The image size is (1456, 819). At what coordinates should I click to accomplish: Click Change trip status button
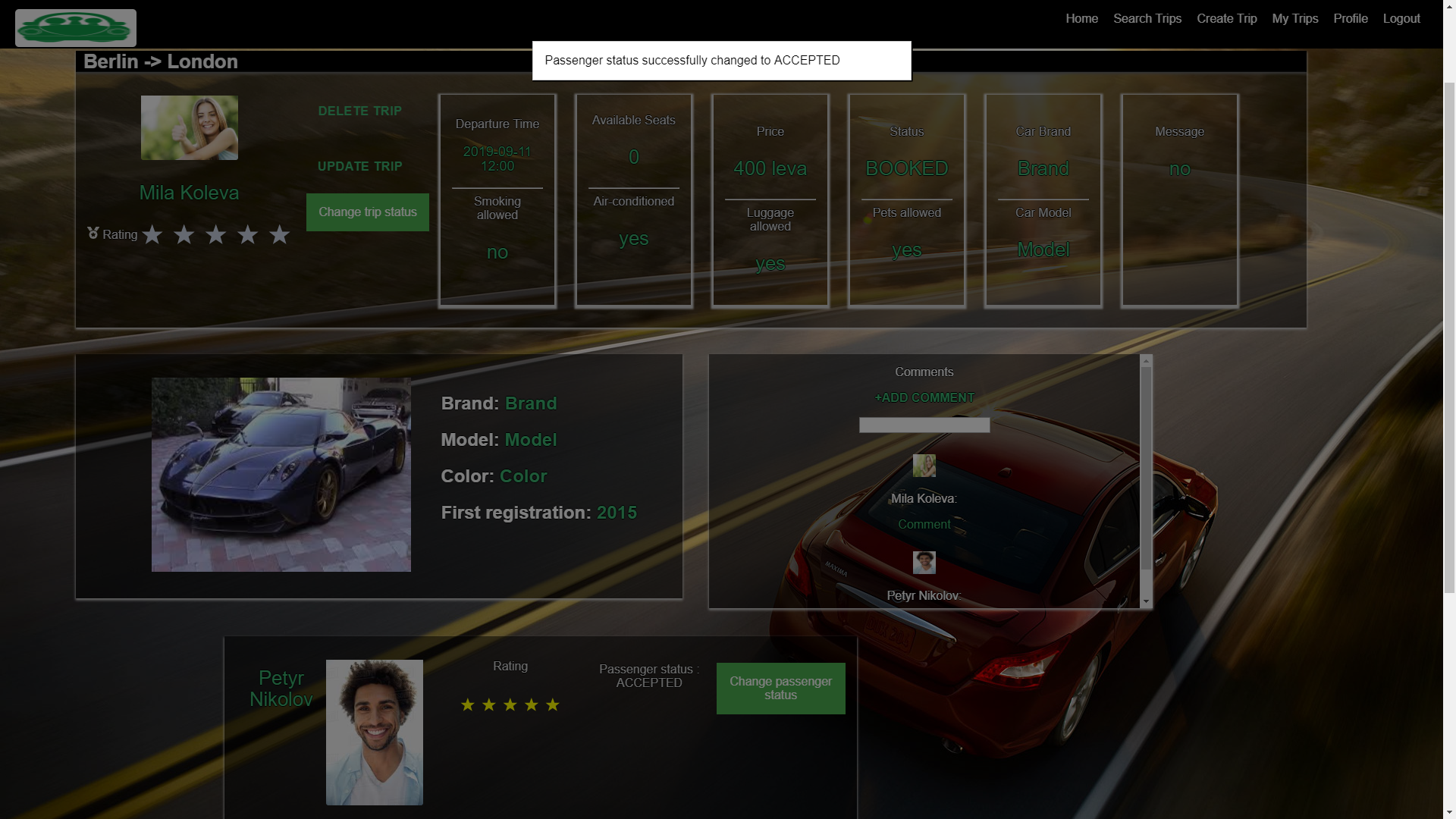click(x=368, y=212)
